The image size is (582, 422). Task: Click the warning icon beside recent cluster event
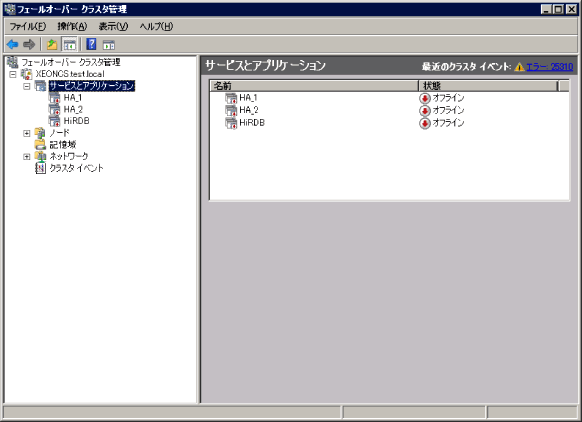pos(519,67)
